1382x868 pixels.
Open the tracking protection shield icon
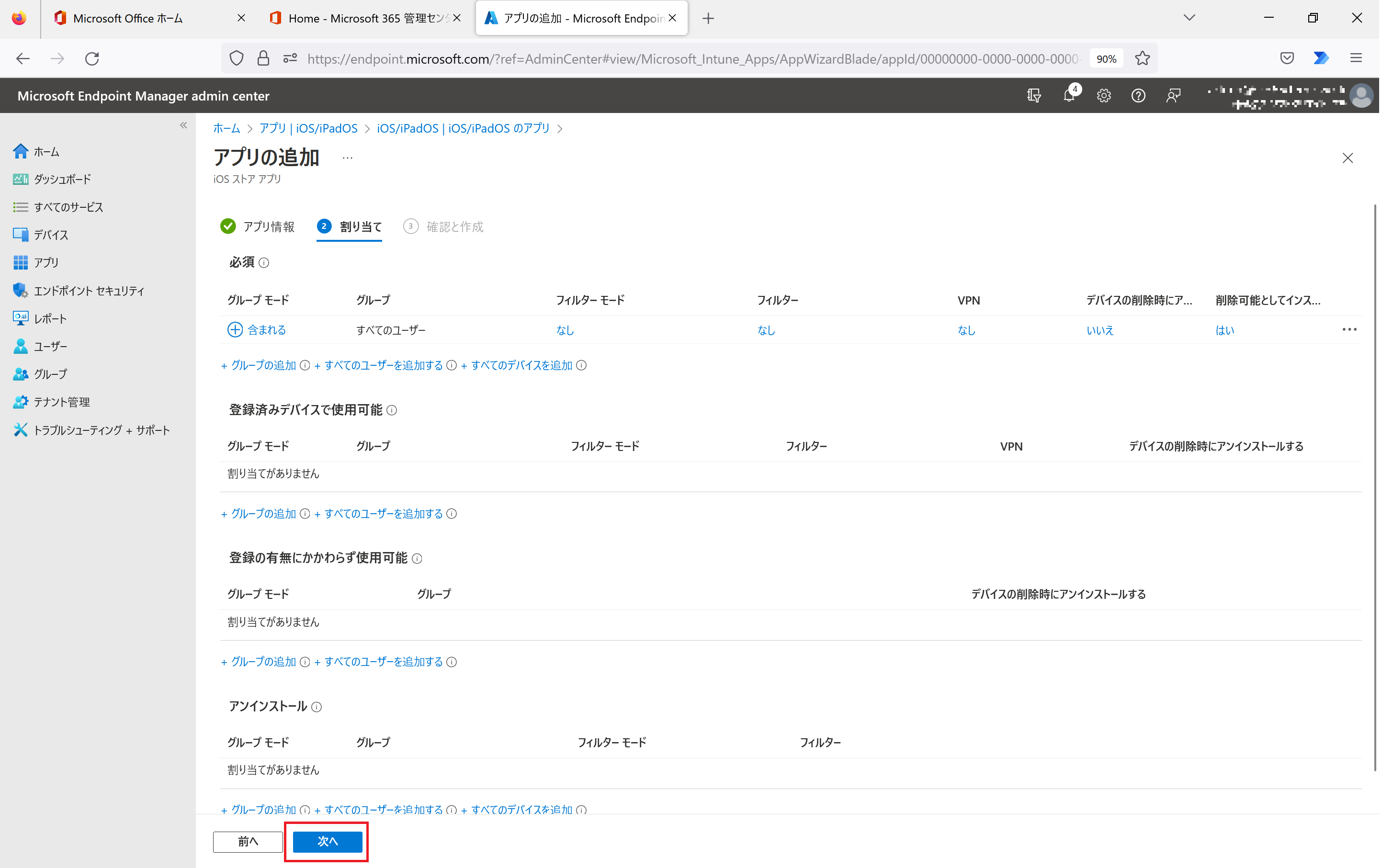[x=237, y=58]
